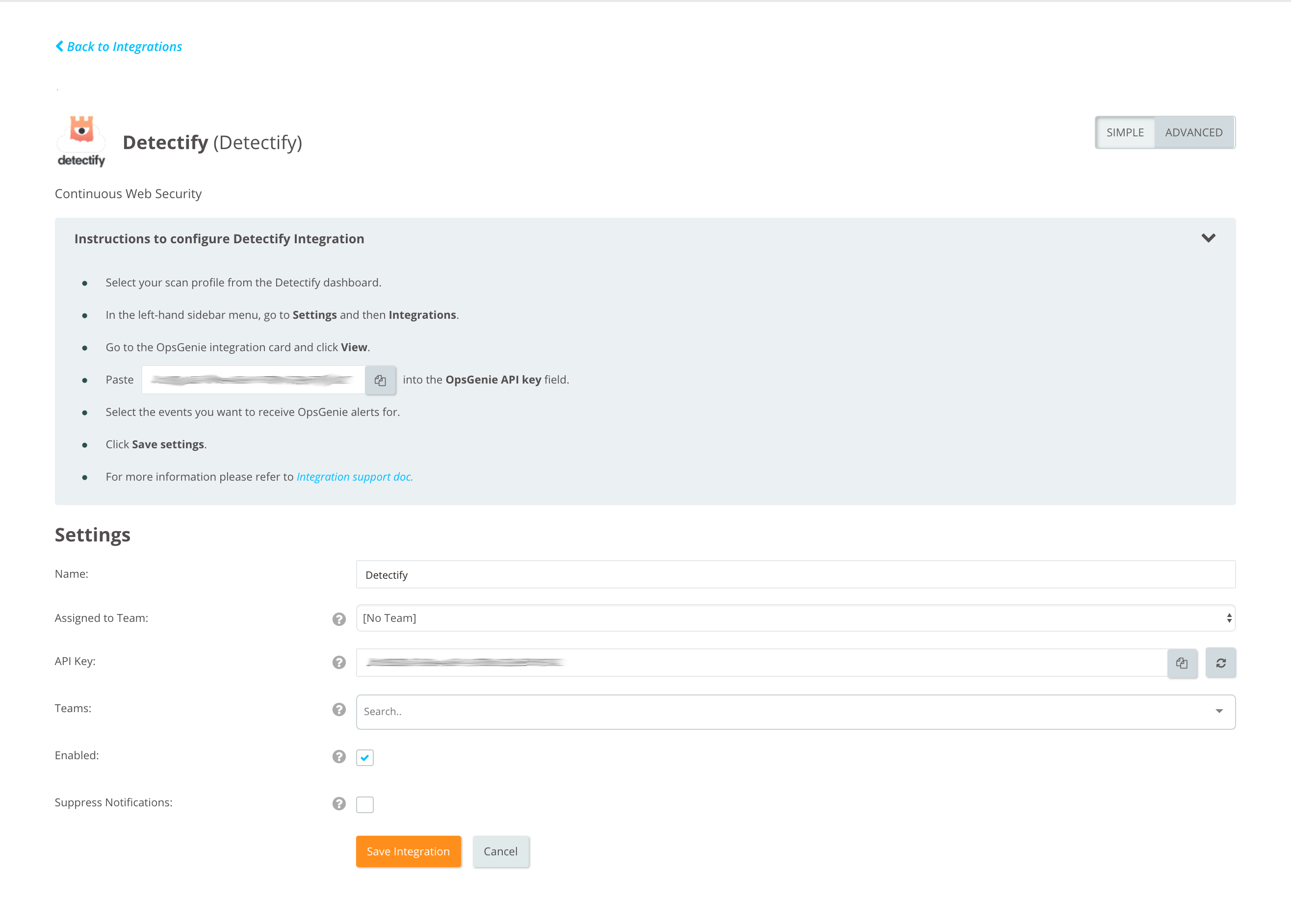Click help icon next to Enabled
Screen dimensions: 1291x924
pyautogui.click(x=339, y=757)
